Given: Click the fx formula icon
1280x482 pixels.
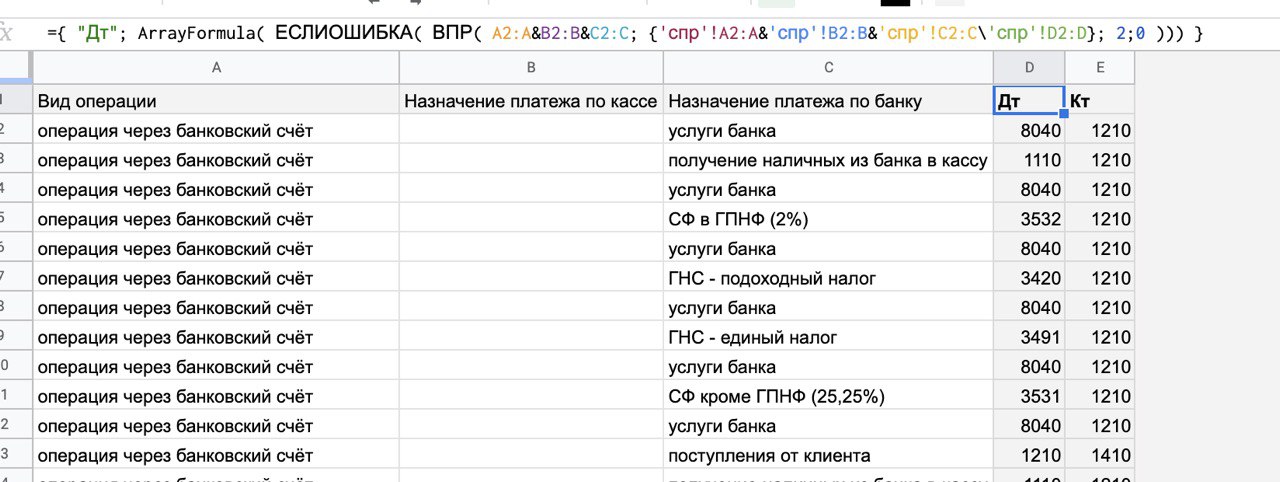Looking at the screenshot, I should click(x=6, y=32).
